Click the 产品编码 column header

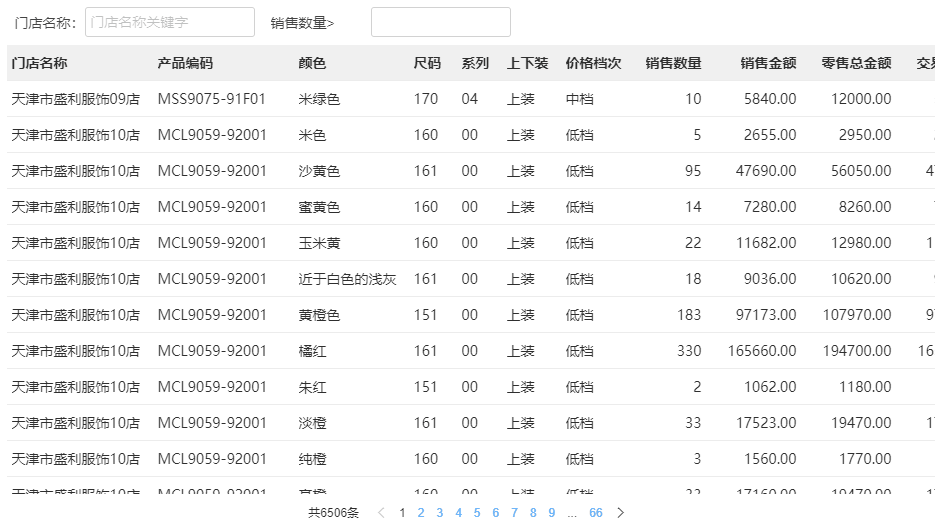point(185,63)
